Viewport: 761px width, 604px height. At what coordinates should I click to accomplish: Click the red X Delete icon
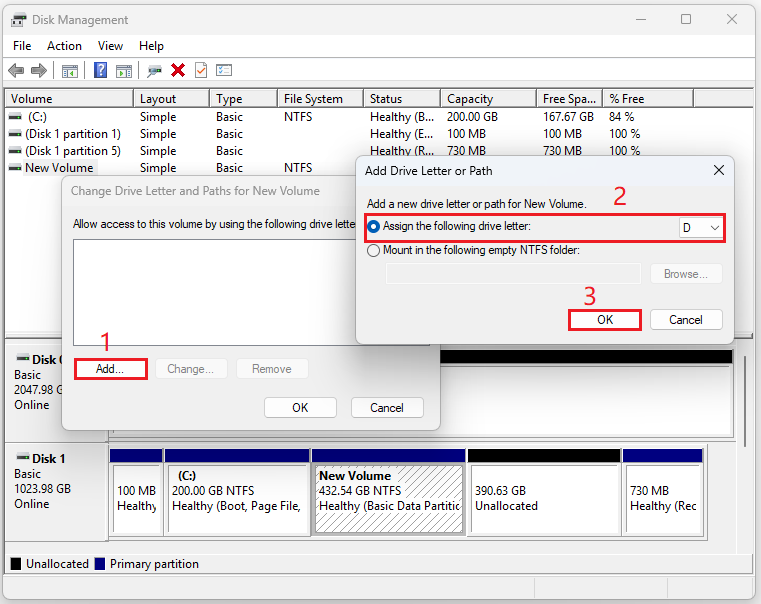178,71
